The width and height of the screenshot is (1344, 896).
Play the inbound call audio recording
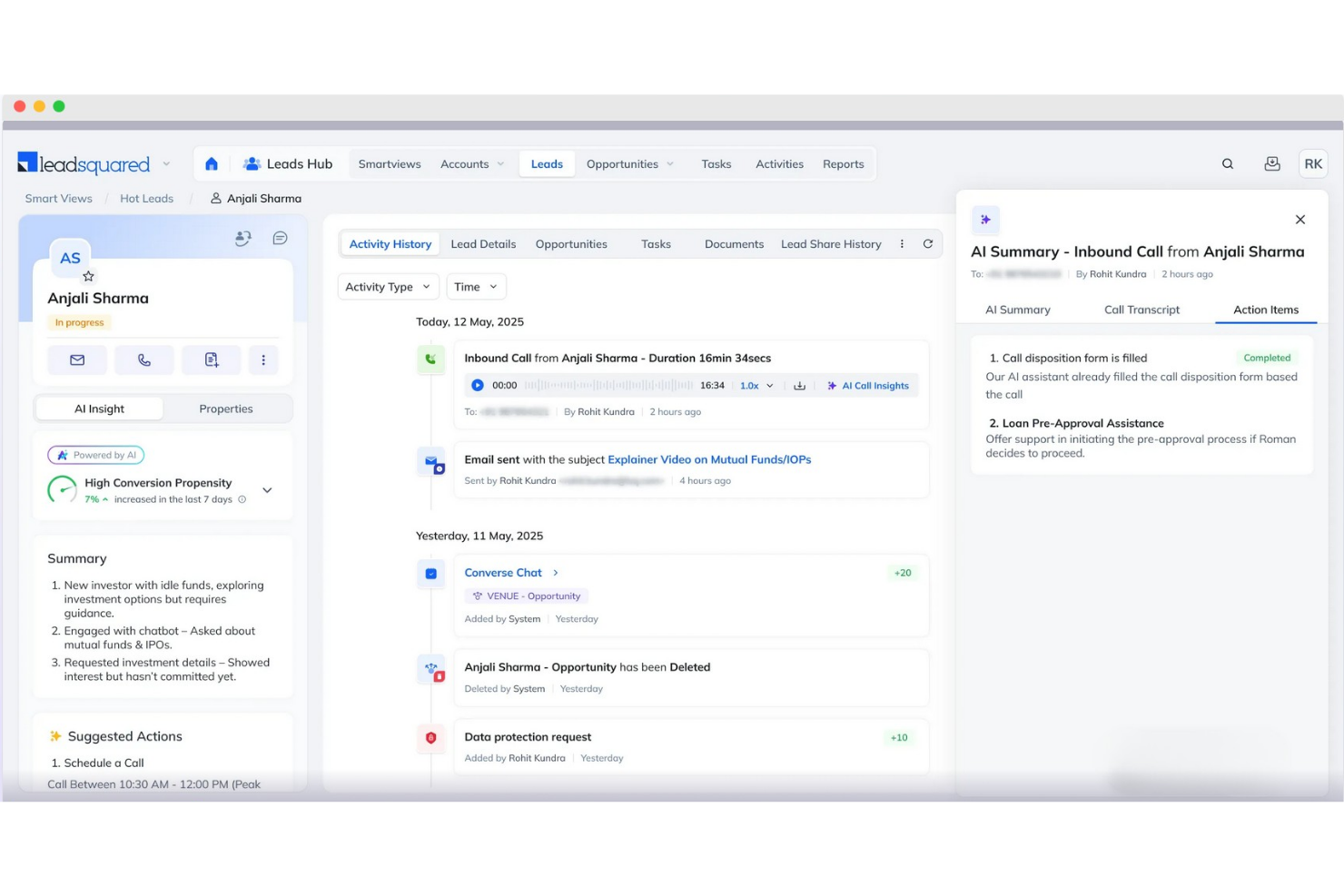click(x=477, y=385)
